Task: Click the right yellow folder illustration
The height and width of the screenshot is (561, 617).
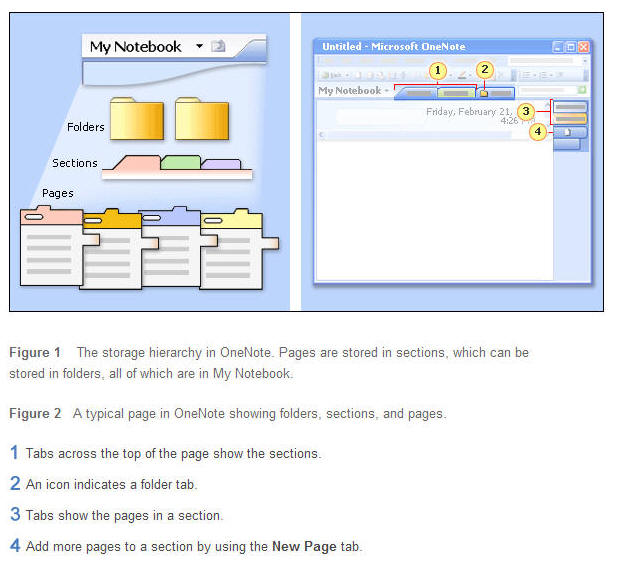Action: click(x=202, y=119)
